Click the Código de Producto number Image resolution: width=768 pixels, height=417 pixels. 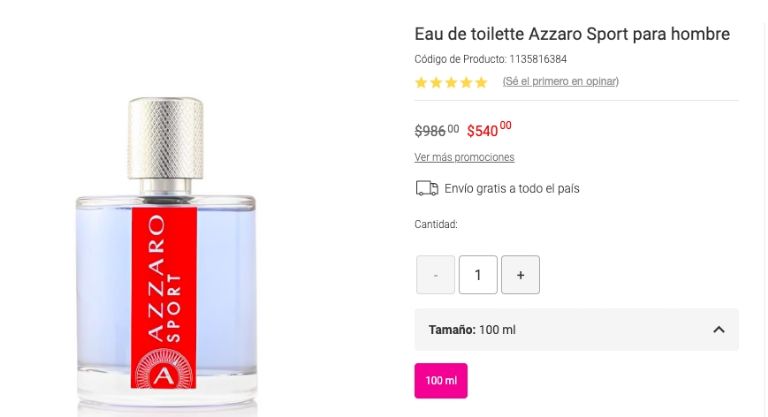[538, 59]
